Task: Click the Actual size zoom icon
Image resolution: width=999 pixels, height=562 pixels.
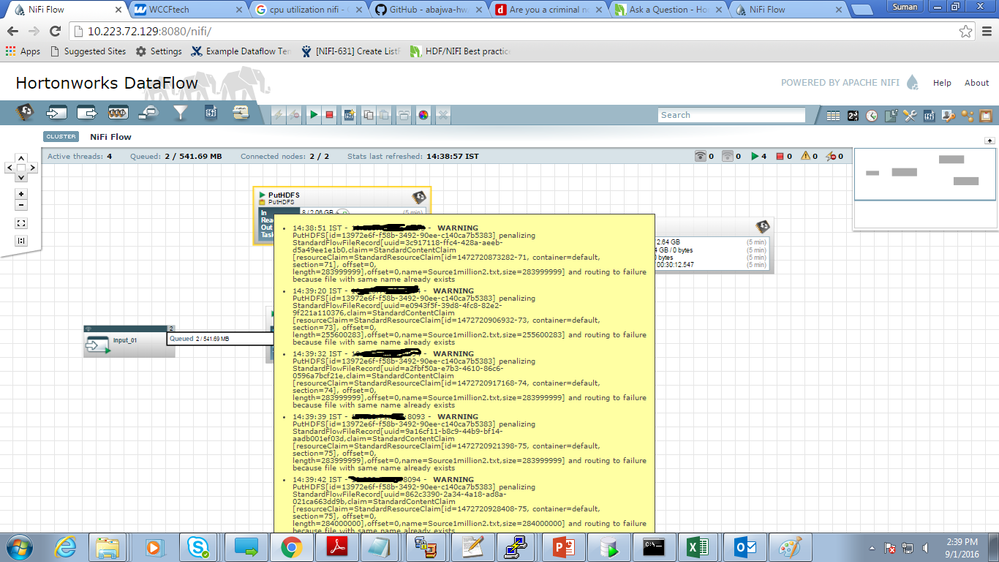Action: 21,241
